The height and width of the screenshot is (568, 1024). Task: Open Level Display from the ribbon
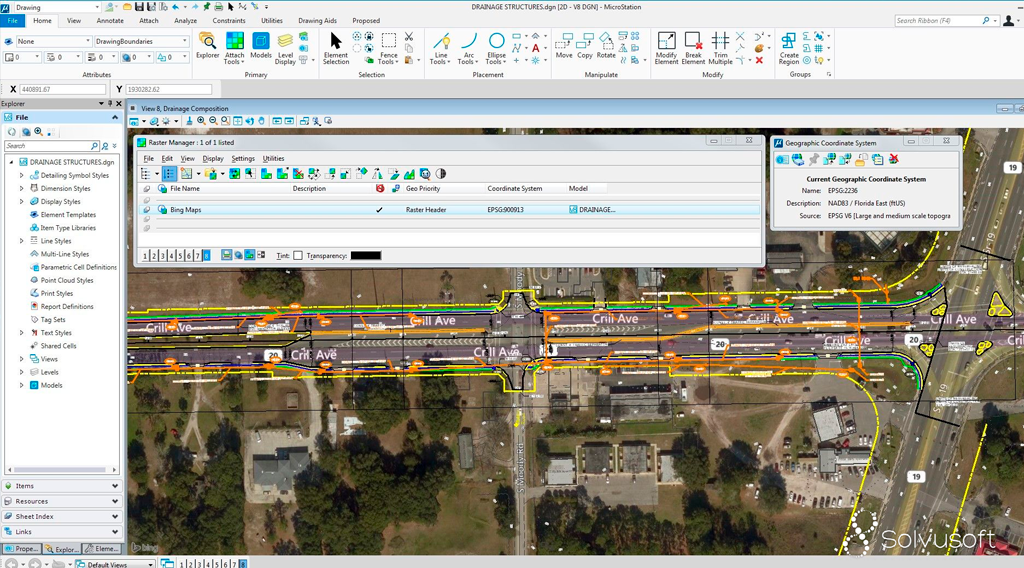pyautogui.click(x=285, y=49)
